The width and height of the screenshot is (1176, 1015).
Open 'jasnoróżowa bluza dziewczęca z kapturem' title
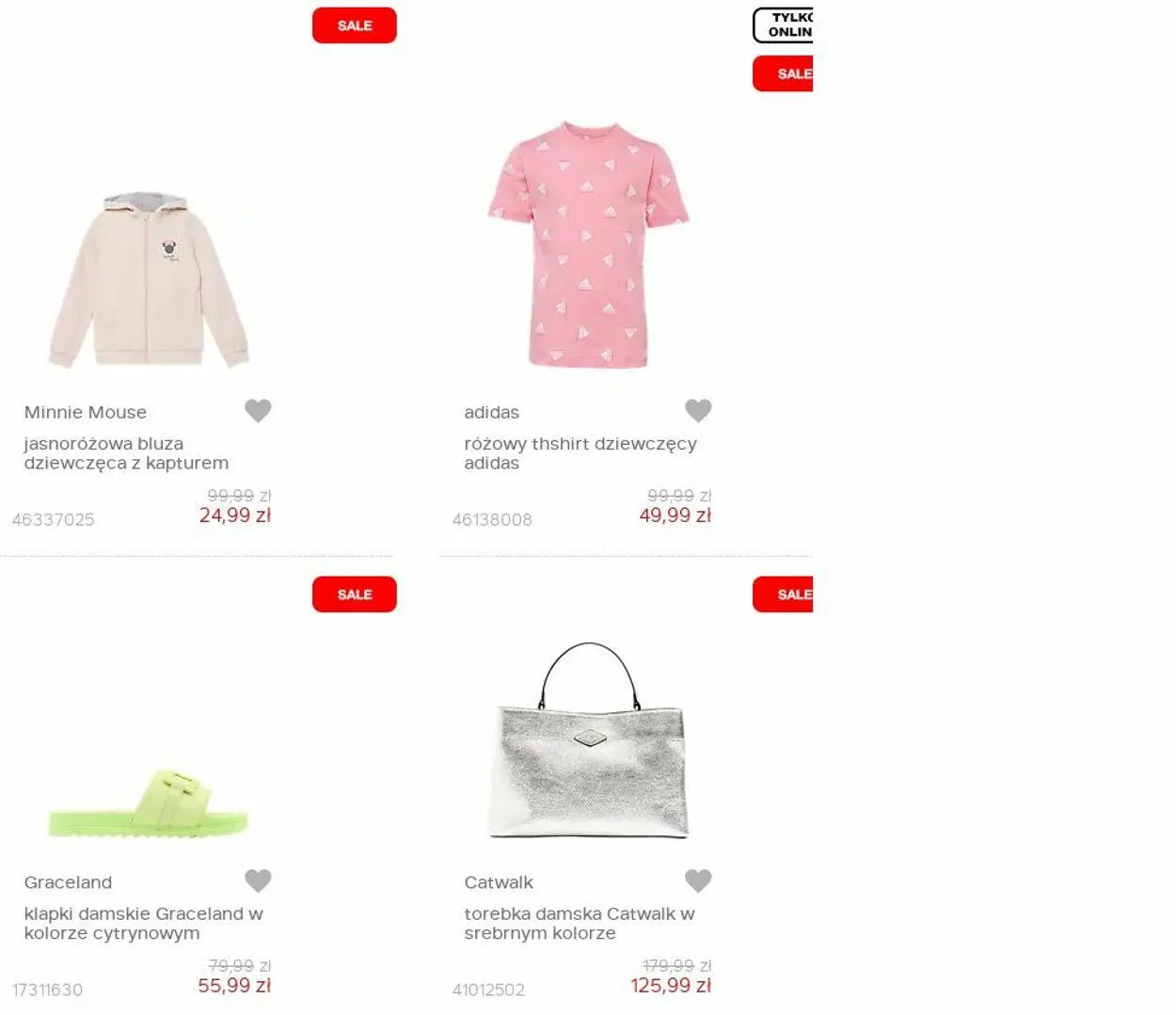(126, 453)
